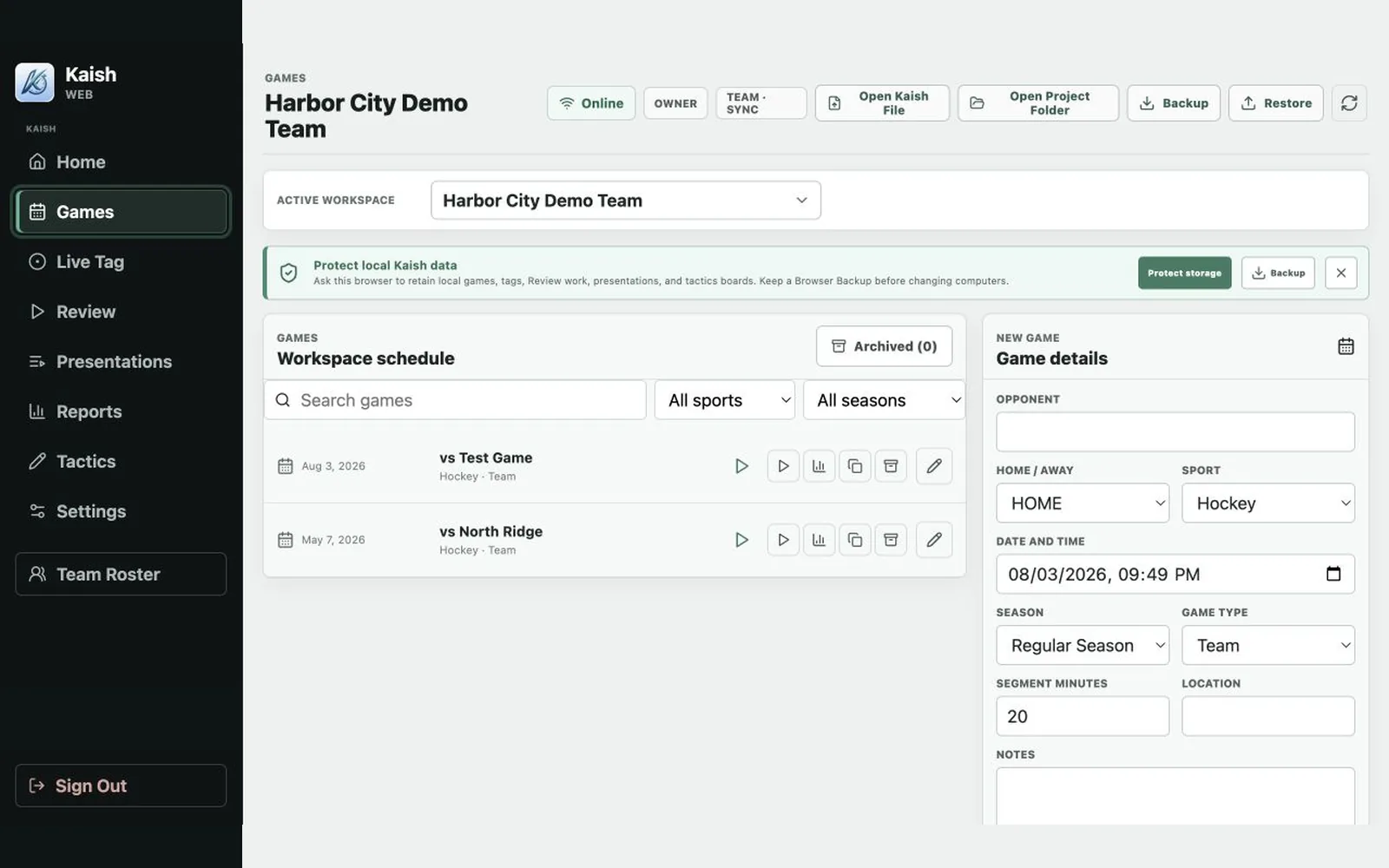Click the Opponent input field
The height and width of the screenshot is (868, 1389).
tap(1175, 432)
